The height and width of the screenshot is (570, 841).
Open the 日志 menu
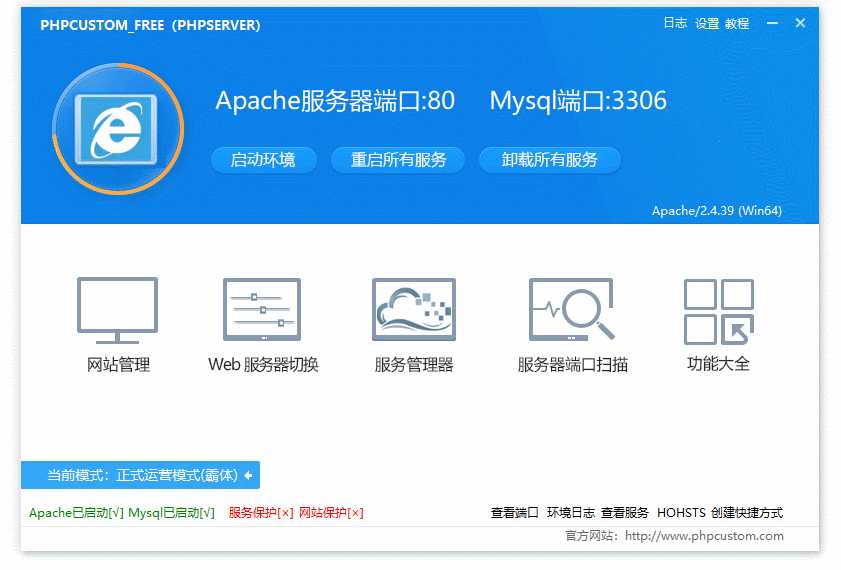[675, 23]
